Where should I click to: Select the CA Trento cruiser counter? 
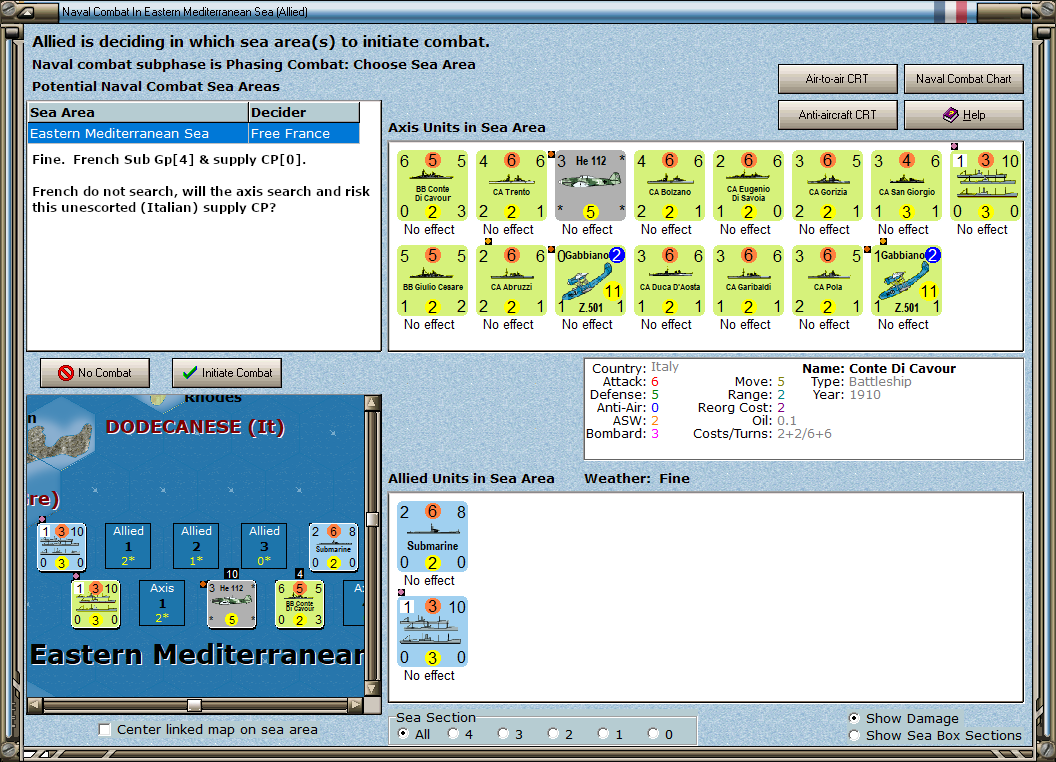pyautogui.click(x=511, y=186)
